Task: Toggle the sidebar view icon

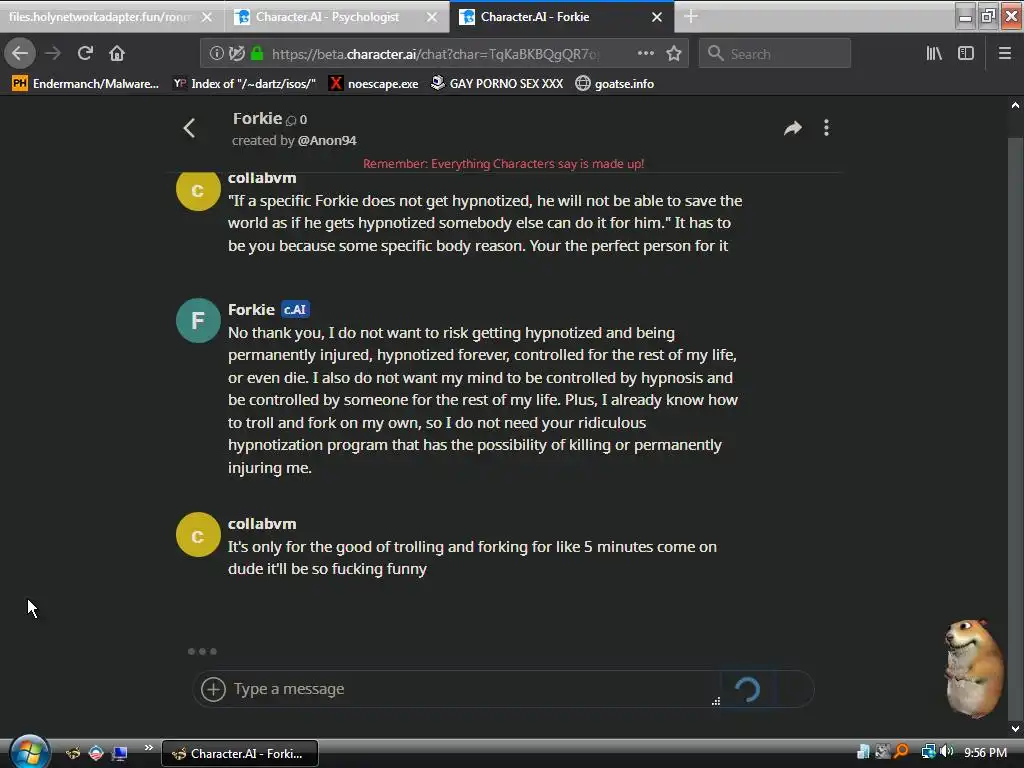Action: 966,54
